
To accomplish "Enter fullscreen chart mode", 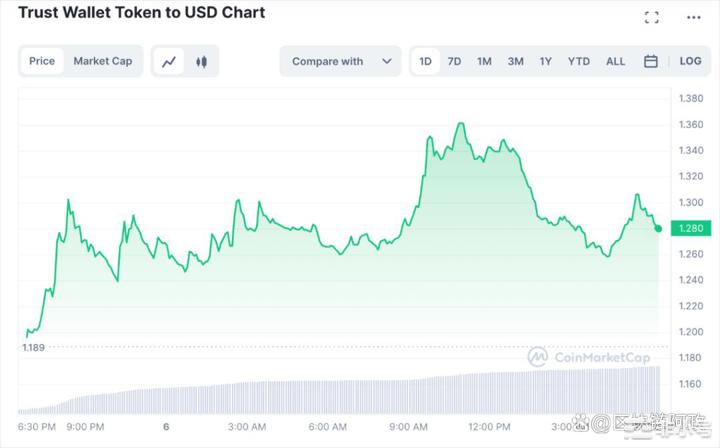I will [652, 17].
